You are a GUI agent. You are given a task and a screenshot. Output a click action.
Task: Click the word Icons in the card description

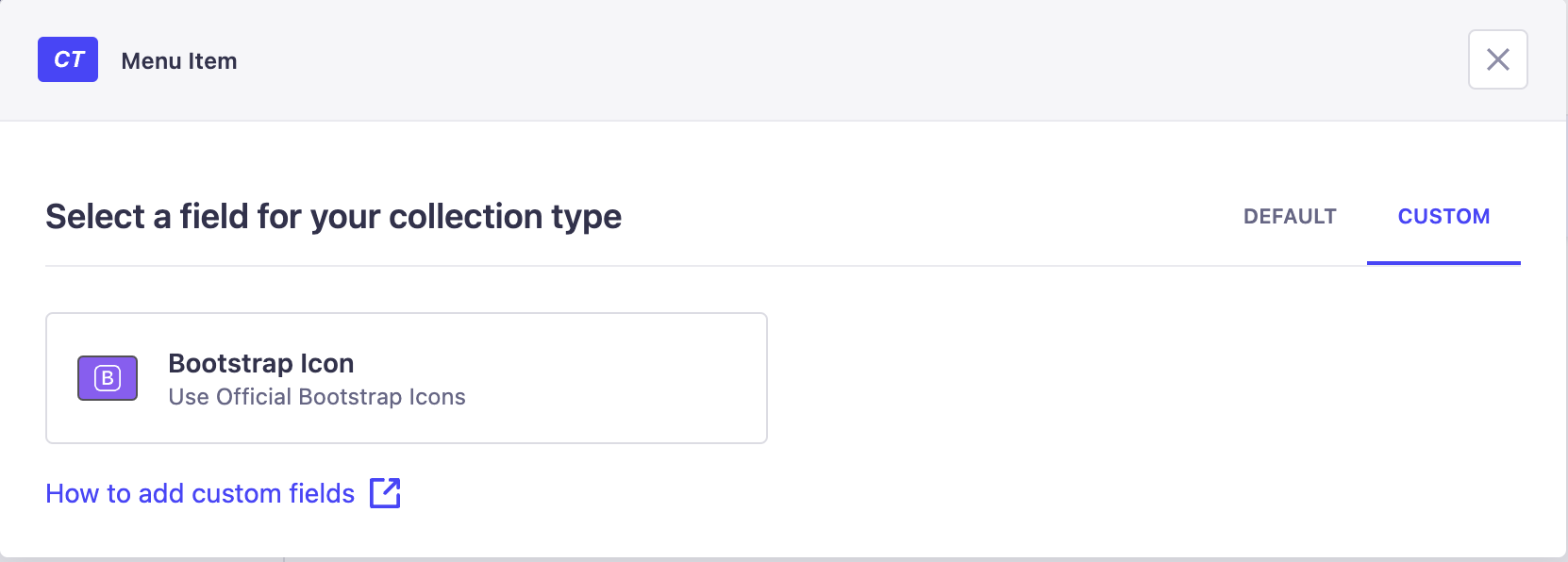point(437,397)
